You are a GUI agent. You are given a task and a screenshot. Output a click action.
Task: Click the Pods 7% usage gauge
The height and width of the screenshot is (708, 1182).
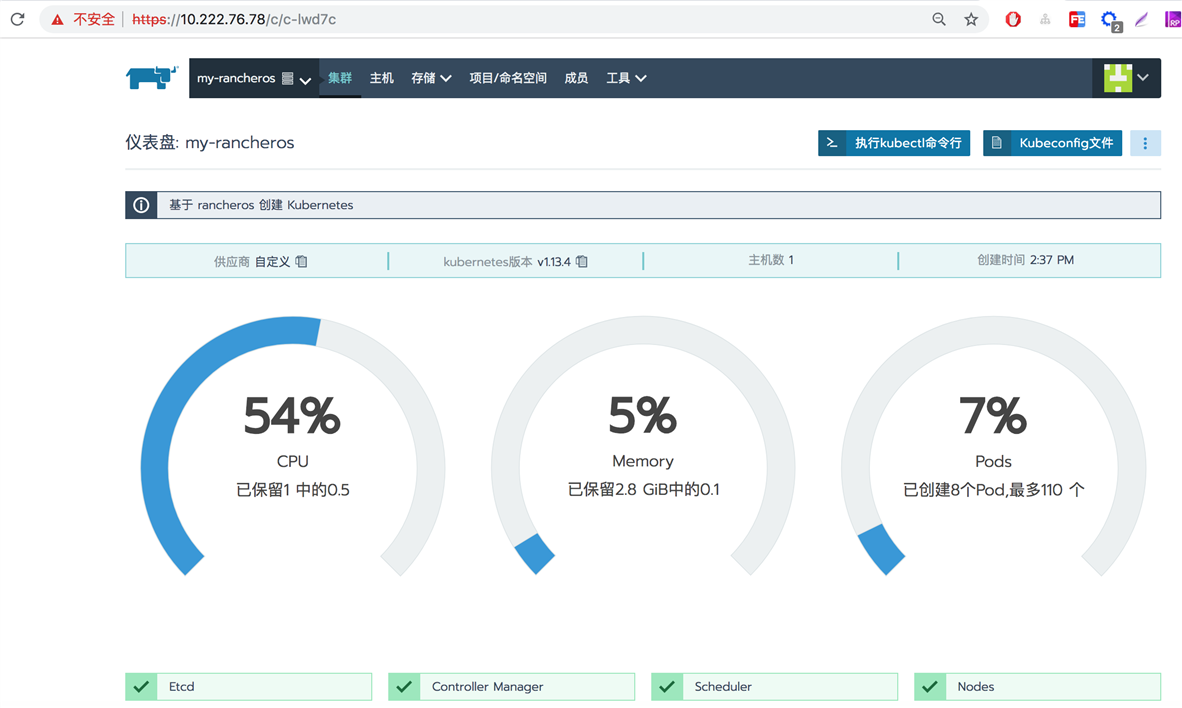(994, 446)
